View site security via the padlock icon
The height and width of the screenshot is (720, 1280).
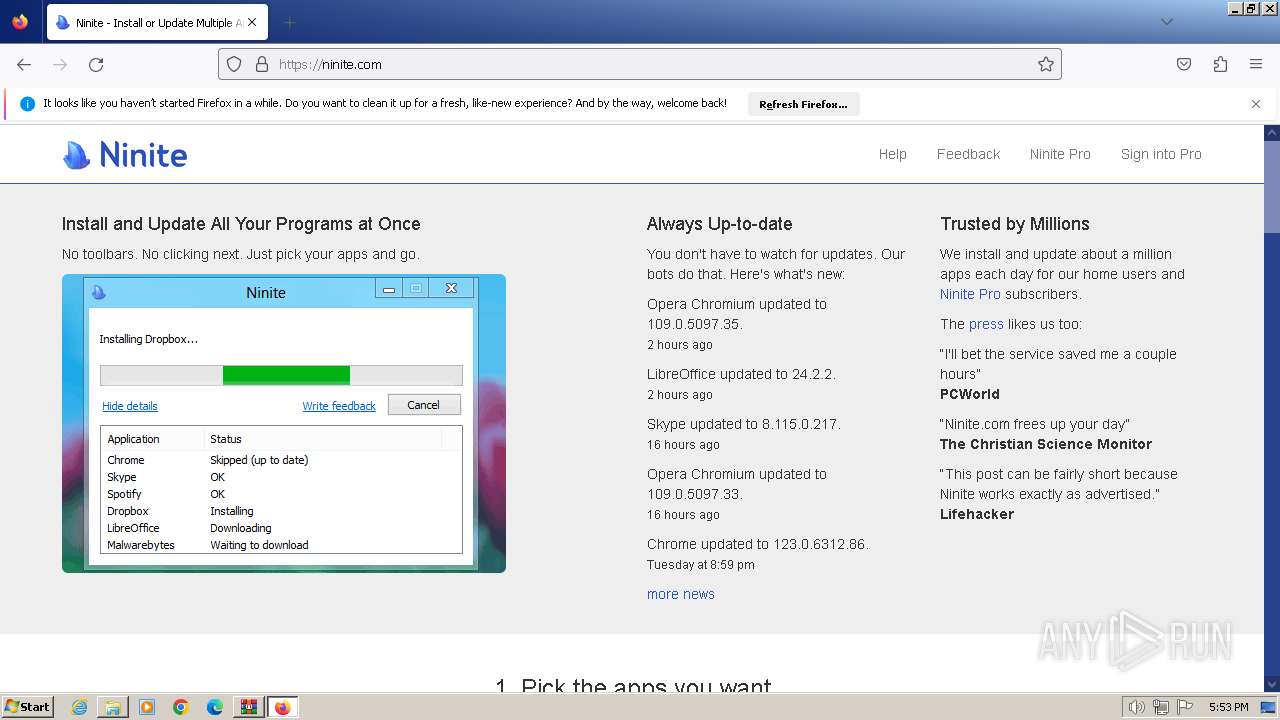coord(261,64)
